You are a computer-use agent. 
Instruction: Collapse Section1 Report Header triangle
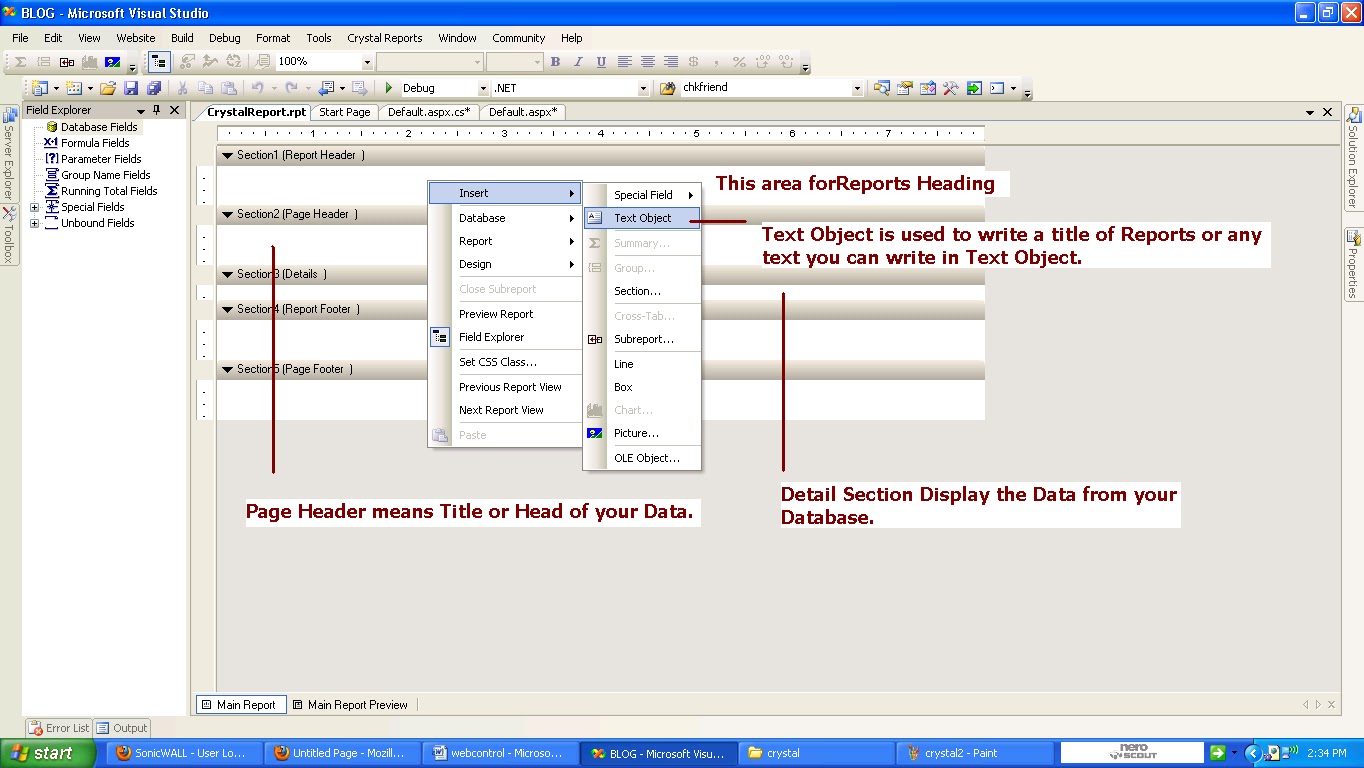(227, 156)
